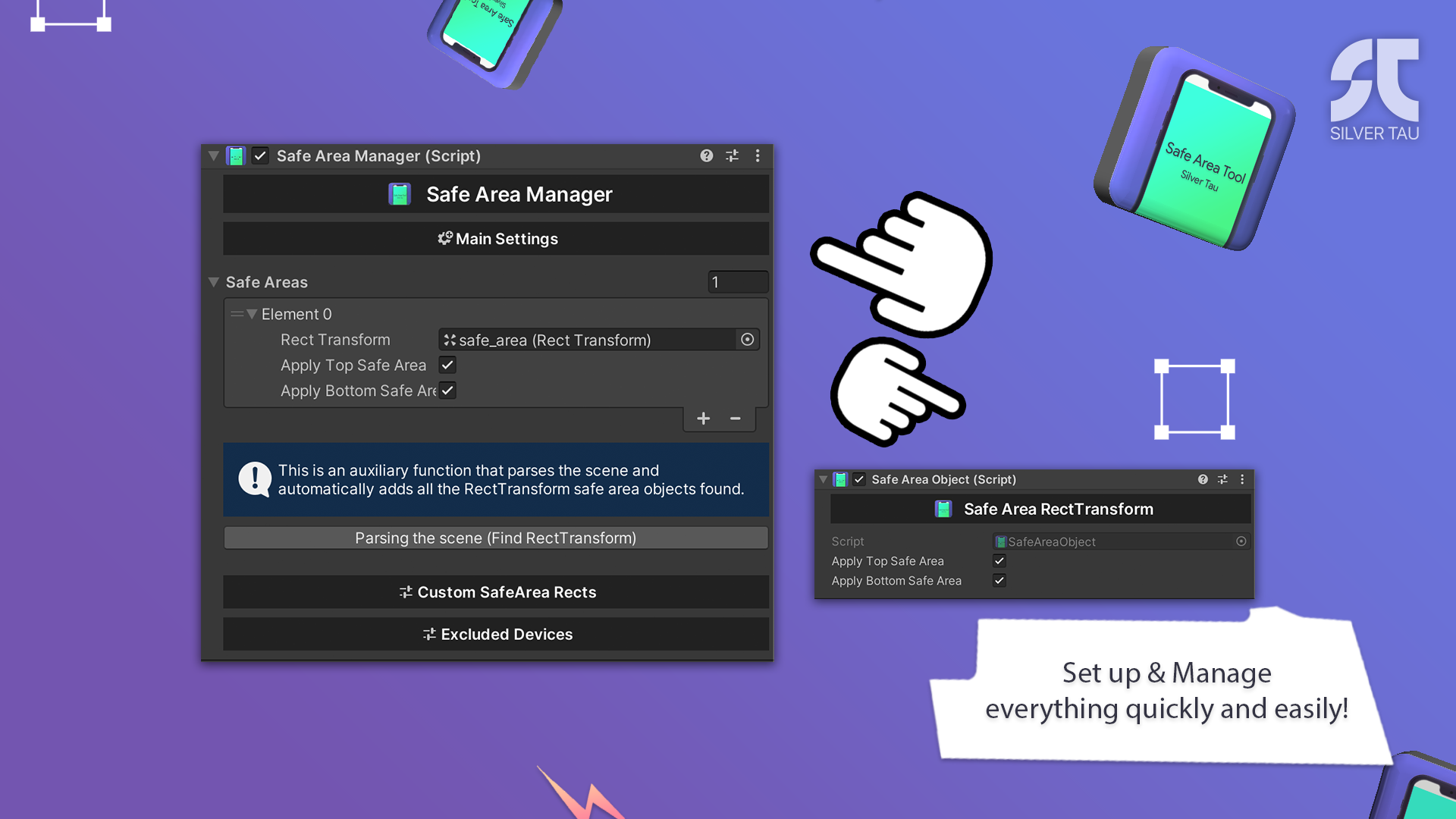Open presets icon on Safe Area Object header
The width and height of the screenshot is (1456, 819).
(x=1222, y=479)
